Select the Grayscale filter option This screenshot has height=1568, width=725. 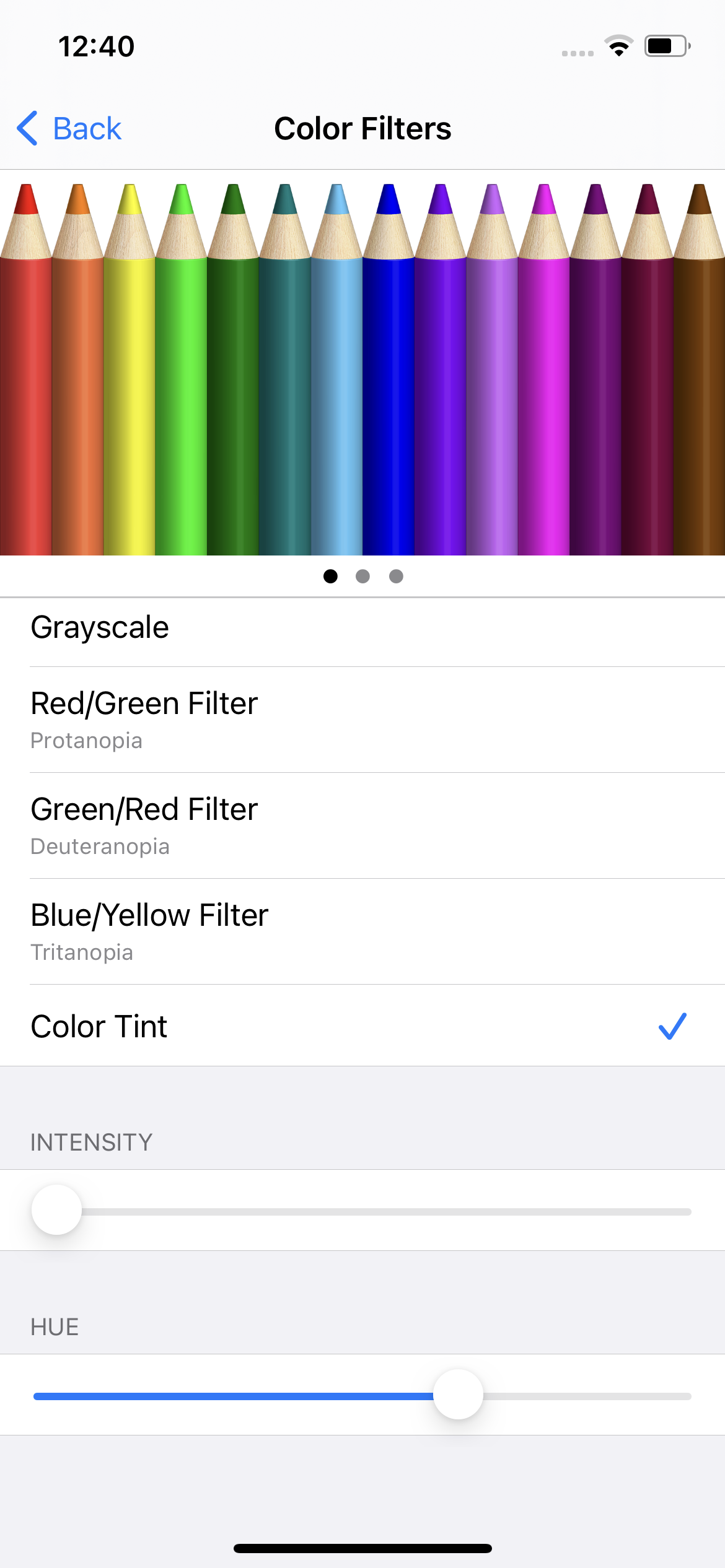362,628
